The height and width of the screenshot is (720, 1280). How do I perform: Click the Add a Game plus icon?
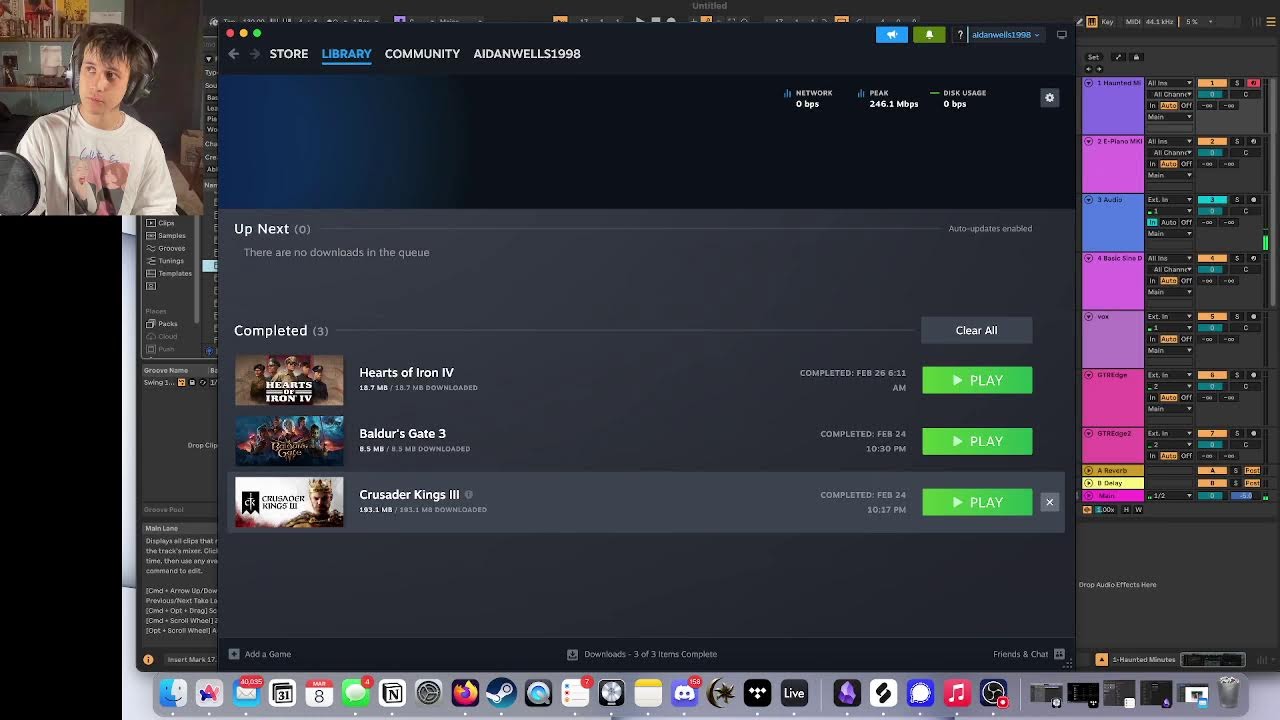tap(234, 654)
